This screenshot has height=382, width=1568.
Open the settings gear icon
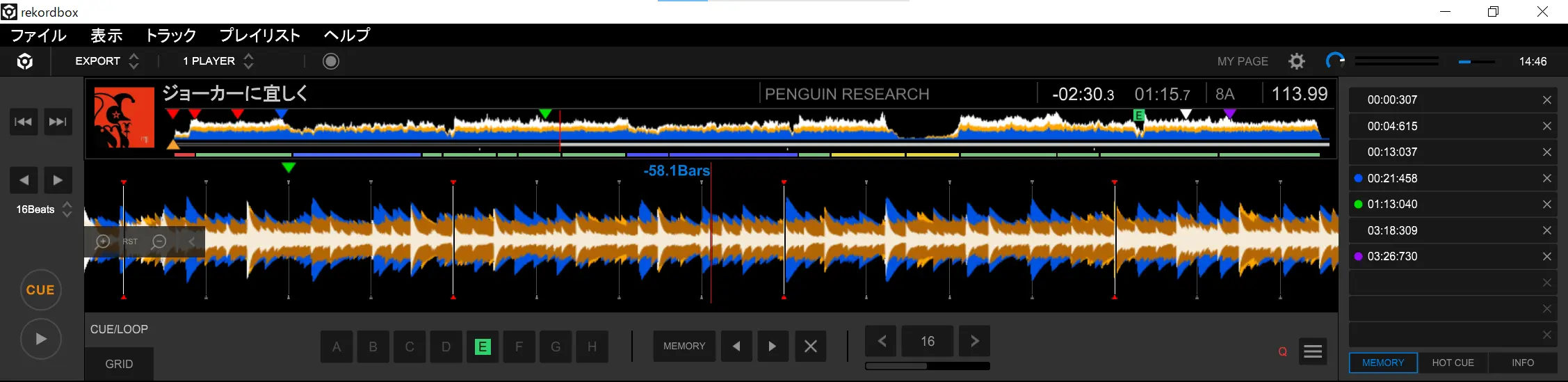coord(1297,61)
